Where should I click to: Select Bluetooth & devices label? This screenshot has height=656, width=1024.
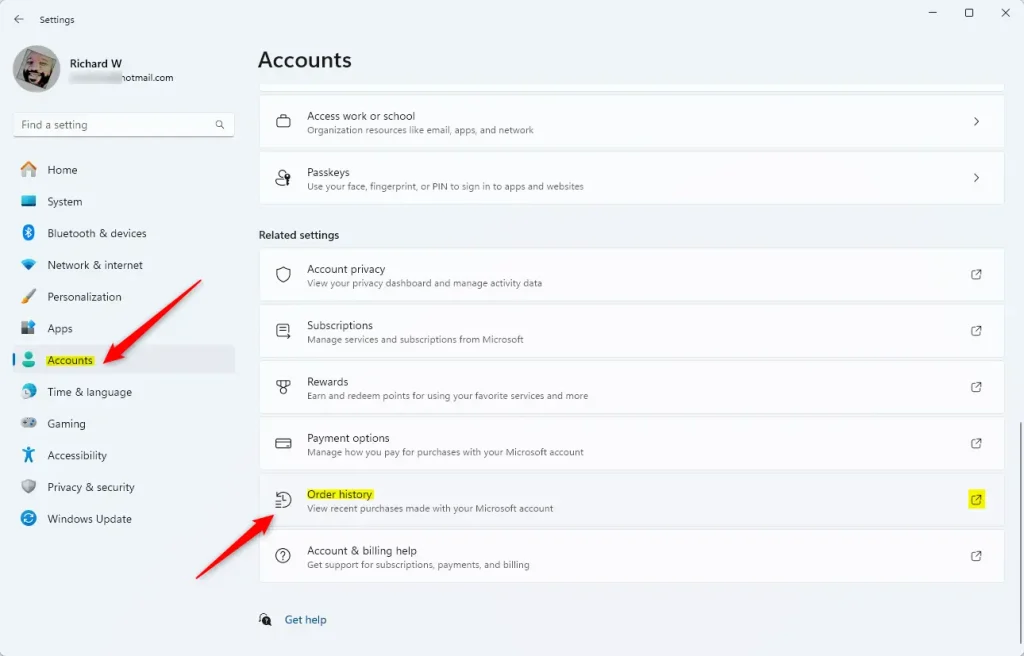click(97, 233)
